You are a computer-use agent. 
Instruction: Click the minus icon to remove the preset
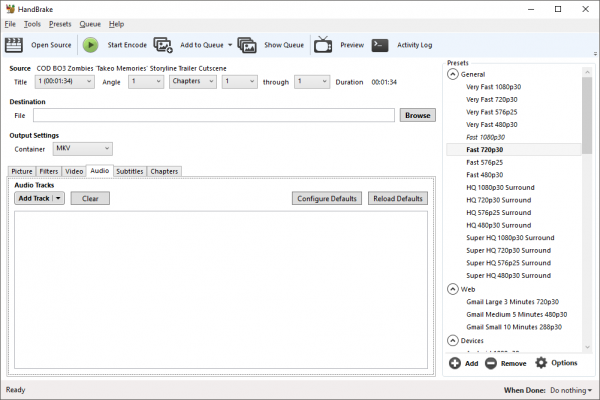(491, 363)
